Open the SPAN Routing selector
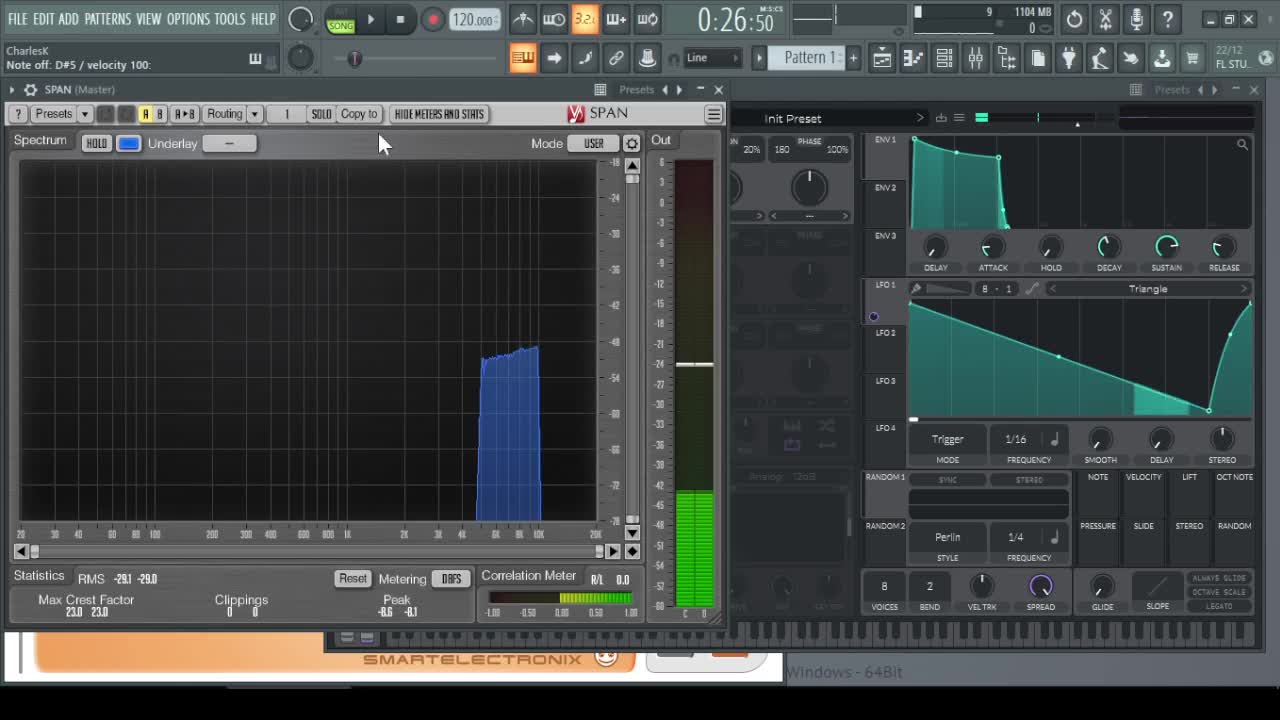This screenshot has height=720, width=1280. point(224,114)
